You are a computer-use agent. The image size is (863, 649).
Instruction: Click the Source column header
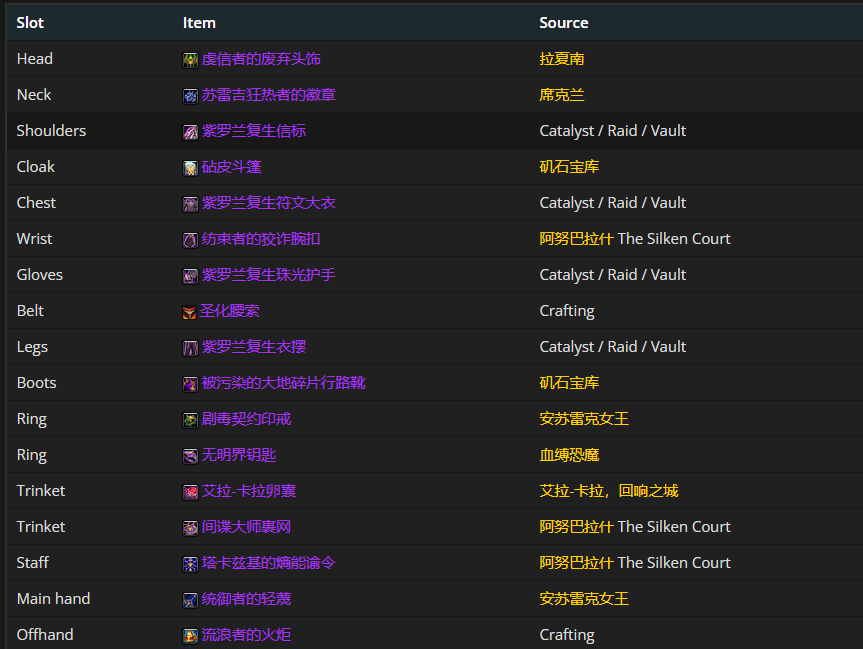click(x=563, y=22)
